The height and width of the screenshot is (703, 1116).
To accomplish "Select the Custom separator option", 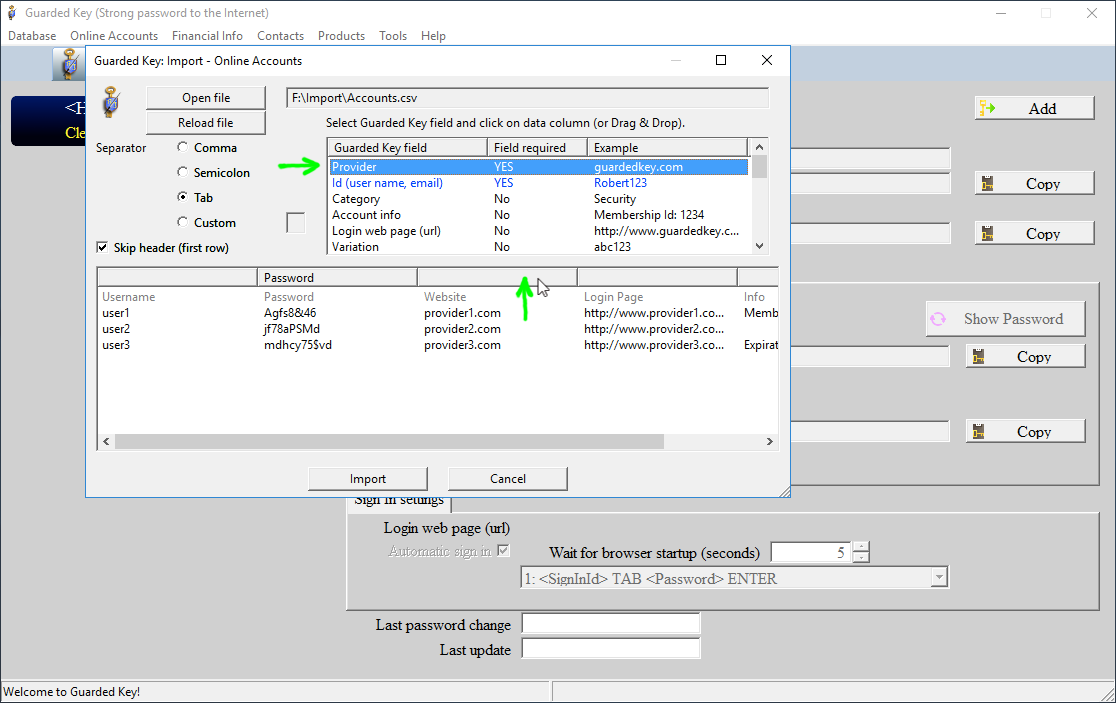I will tap(182, 222).
